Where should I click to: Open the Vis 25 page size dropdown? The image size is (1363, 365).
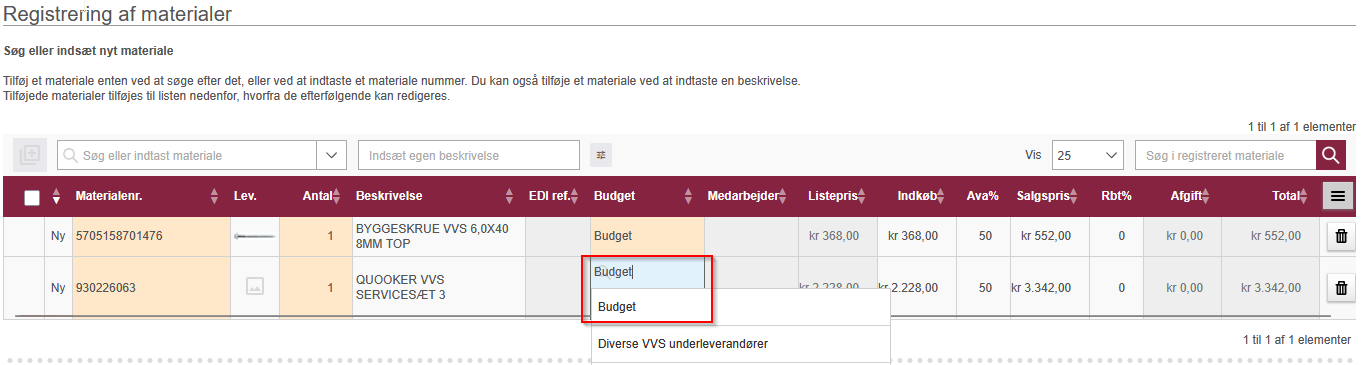coord(1087,155)
